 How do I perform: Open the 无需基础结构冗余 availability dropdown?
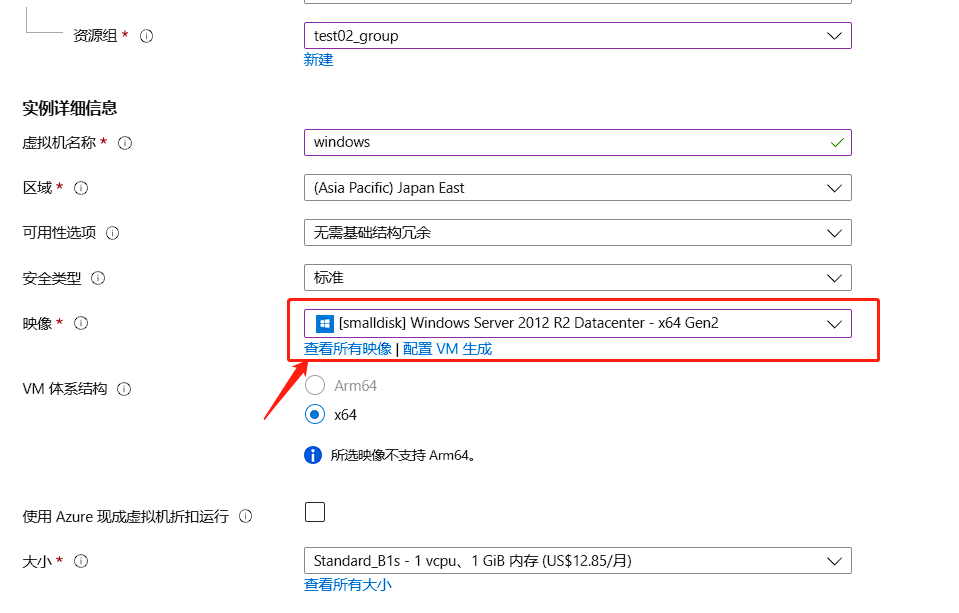tap(577, 232)
